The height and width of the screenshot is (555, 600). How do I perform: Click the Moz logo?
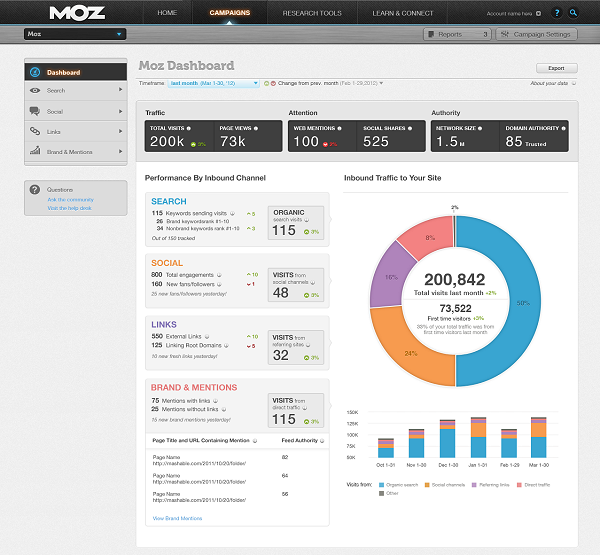coord(77,13)
